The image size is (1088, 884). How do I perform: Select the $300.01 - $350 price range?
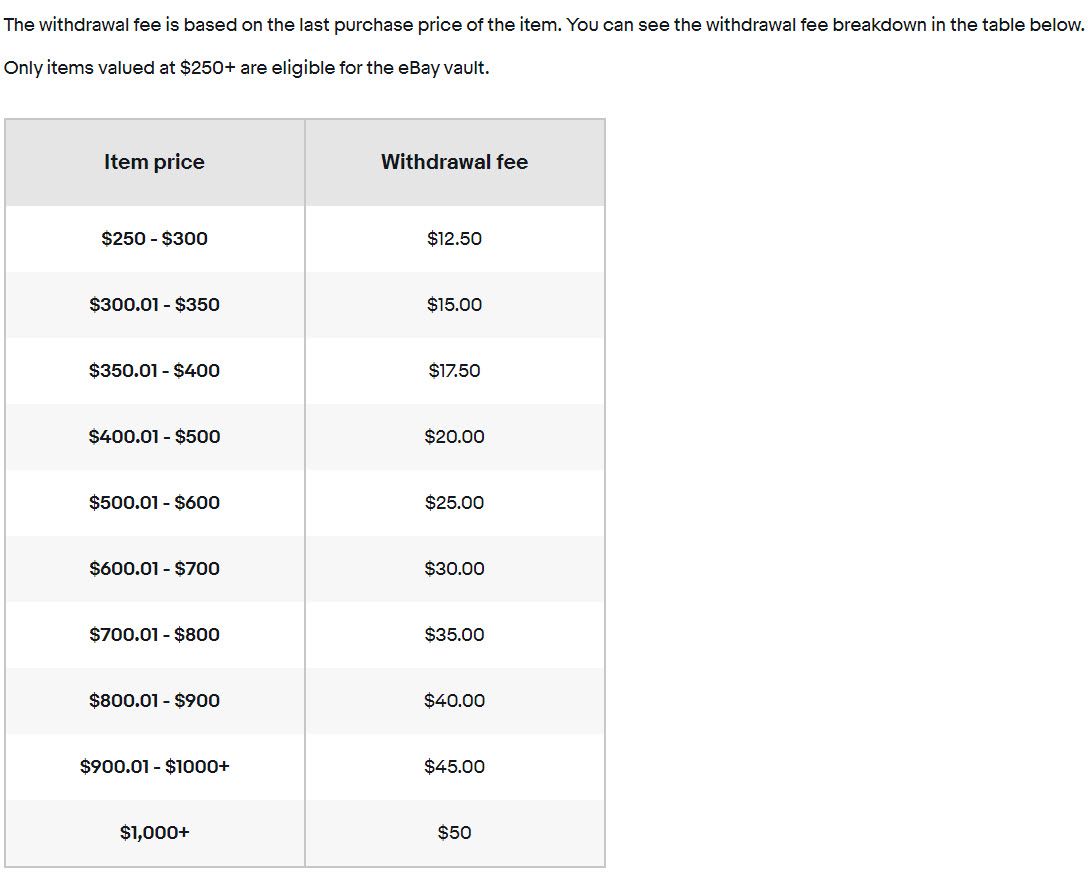point(154,305)
